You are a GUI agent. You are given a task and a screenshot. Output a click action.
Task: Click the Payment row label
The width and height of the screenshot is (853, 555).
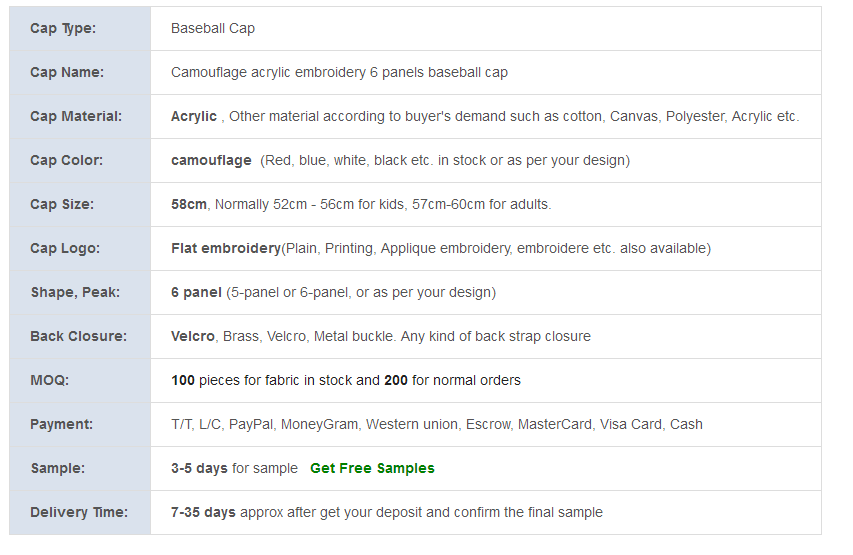61,424
